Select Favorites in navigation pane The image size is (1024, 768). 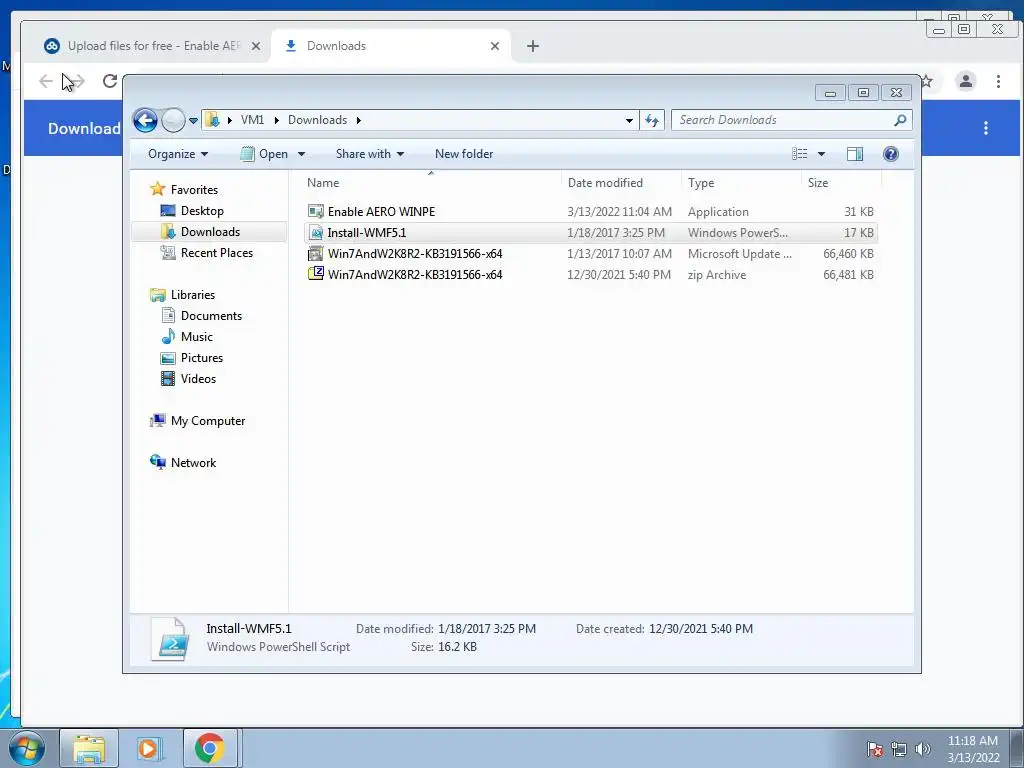(x=194, y=189)
